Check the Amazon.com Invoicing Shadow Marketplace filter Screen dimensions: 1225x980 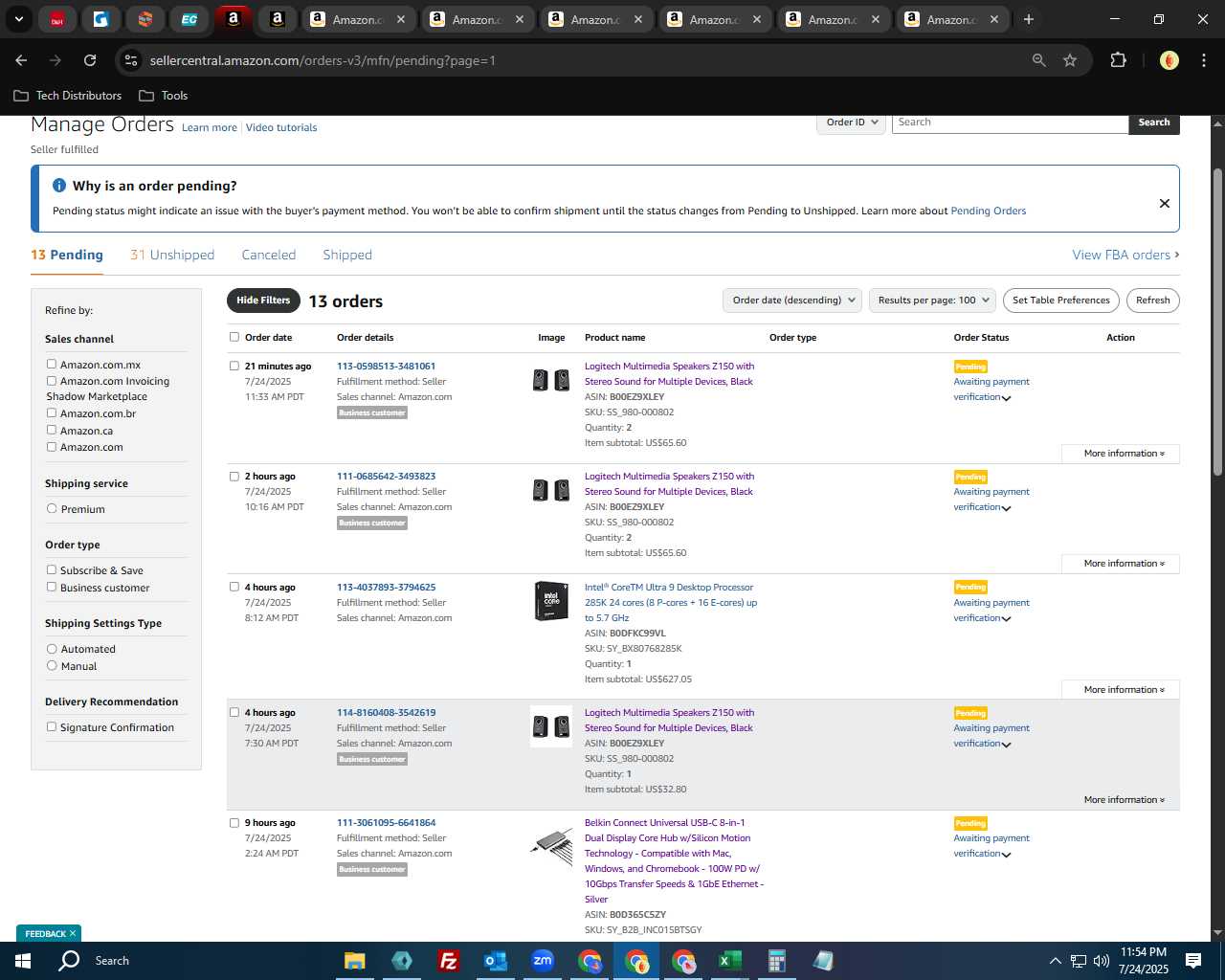coord(52,380)
